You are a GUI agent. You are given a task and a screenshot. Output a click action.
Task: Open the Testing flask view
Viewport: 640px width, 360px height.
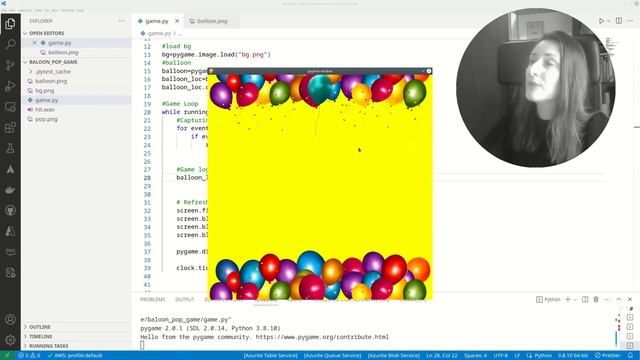pyautogui.click(x=10, y=148)
